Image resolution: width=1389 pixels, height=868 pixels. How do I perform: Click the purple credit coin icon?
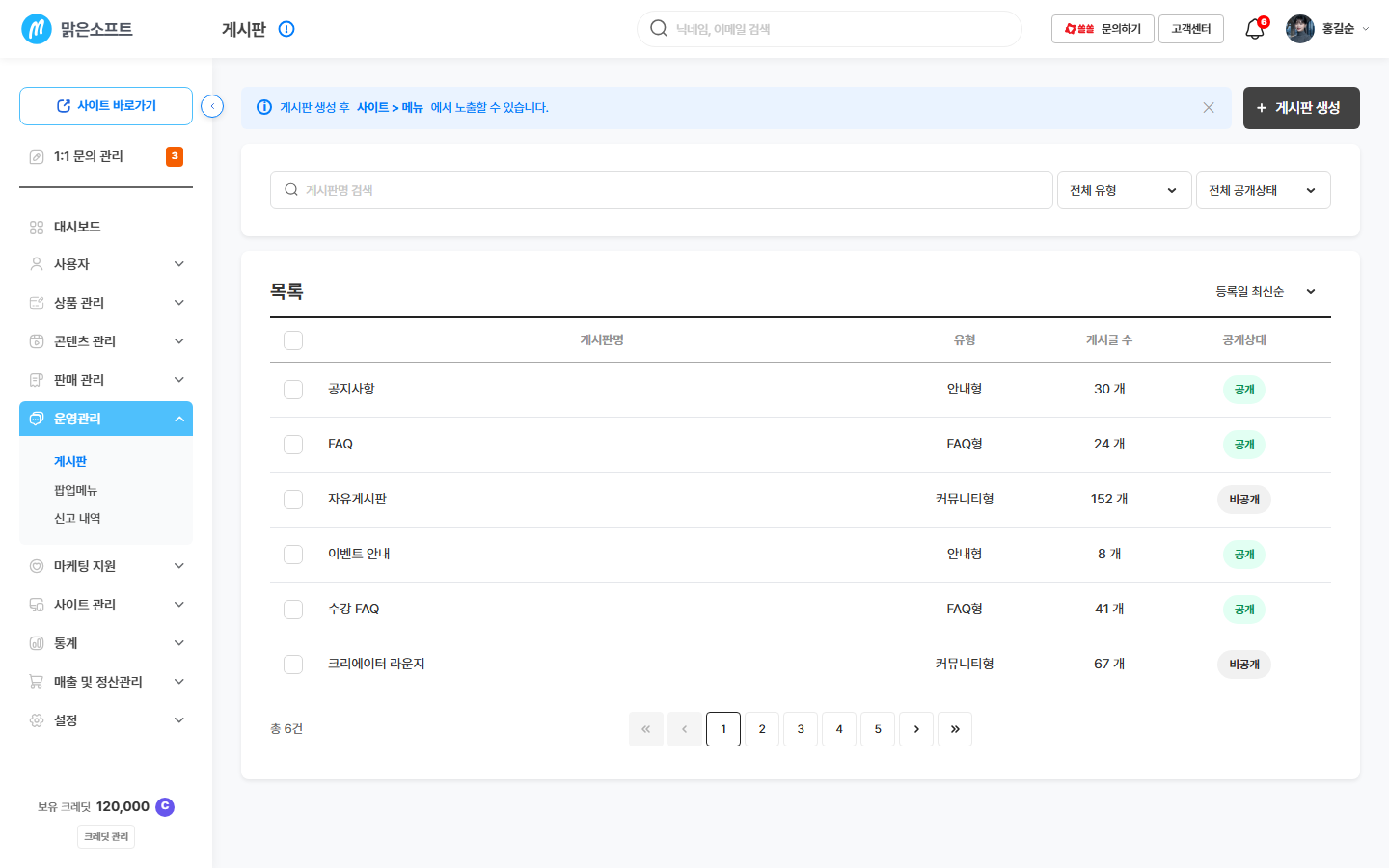click(165, 806)
